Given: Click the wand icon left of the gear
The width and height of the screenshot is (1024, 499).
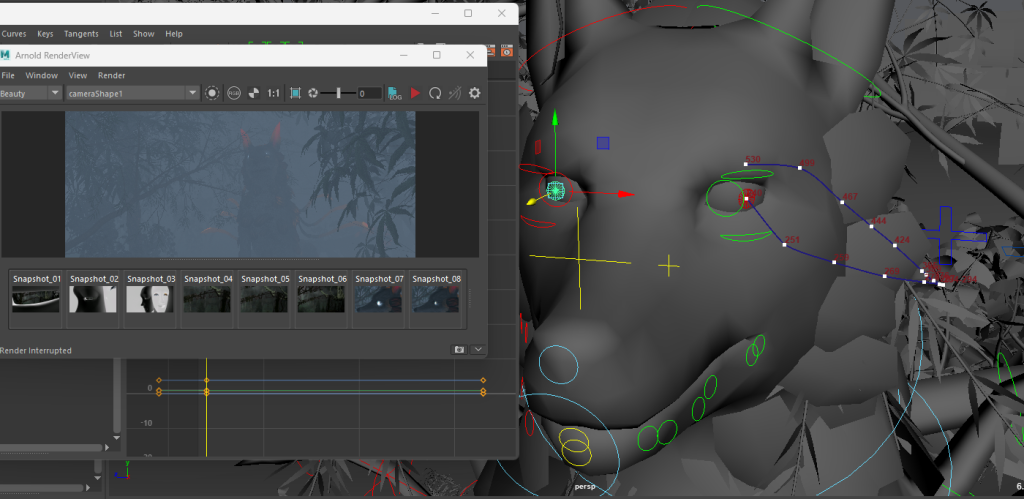Looking at the screenshot, I should [455, 93].
